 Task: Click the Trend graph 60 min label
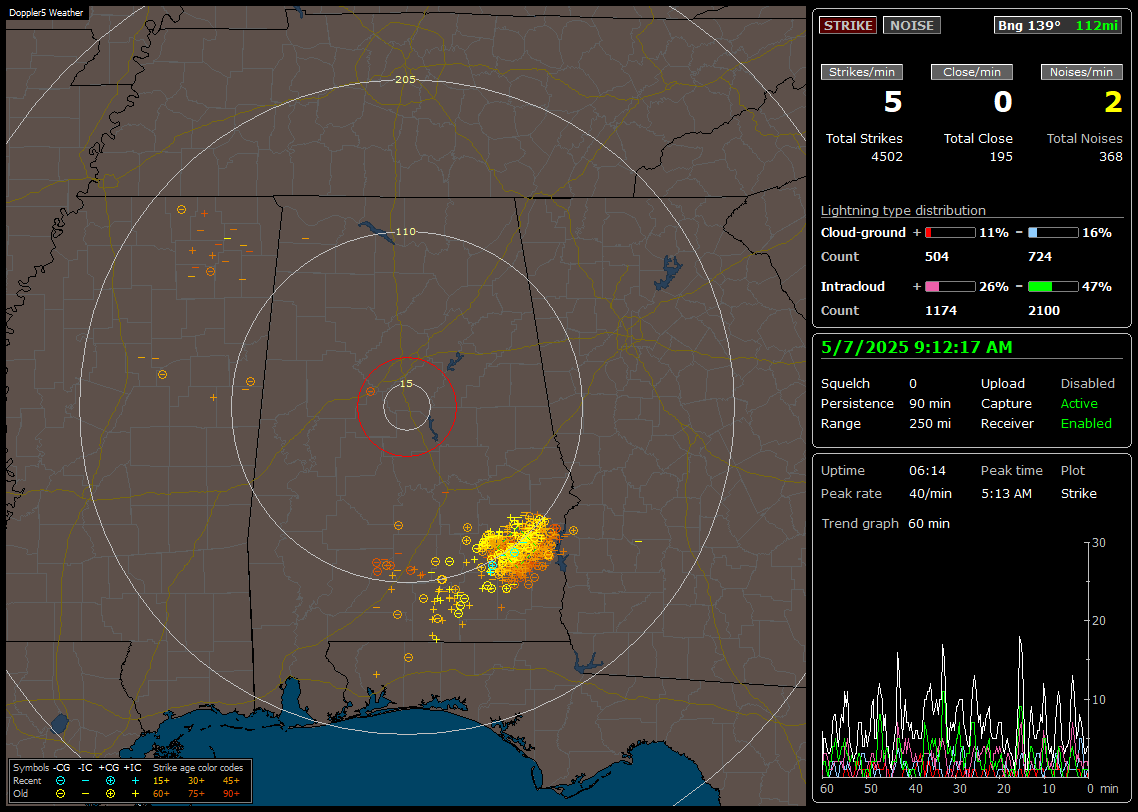pos(885,524)
